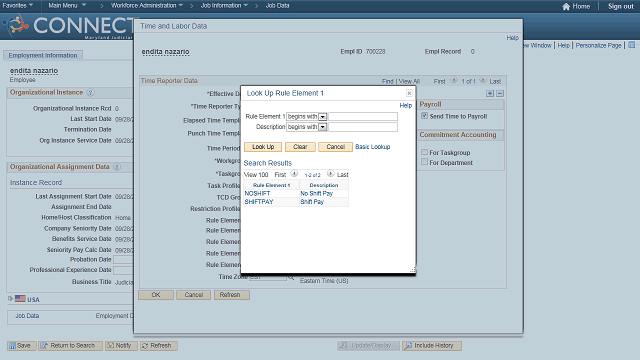This screenshot has height=360, width=640.
Task: Open Organizational Assignment Data help icon
Action: click(x=117, y=167)
